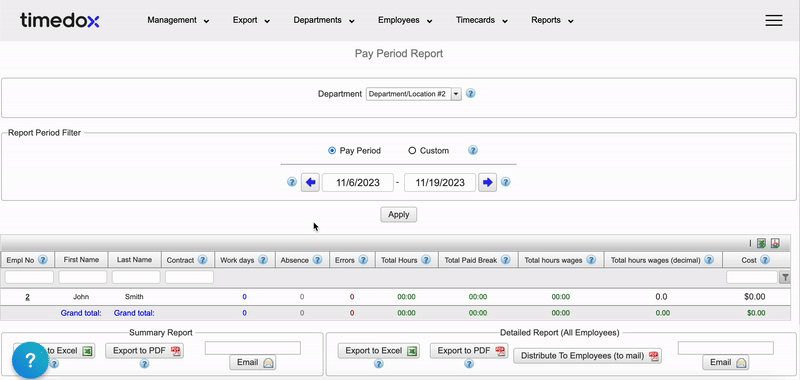Click Distribute To Employees (to mail)

point(587,356)
